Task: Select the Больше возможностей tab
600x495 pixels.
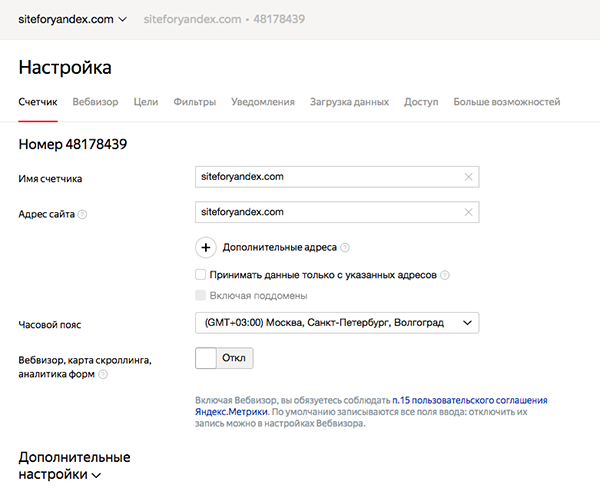Action: 506,102
